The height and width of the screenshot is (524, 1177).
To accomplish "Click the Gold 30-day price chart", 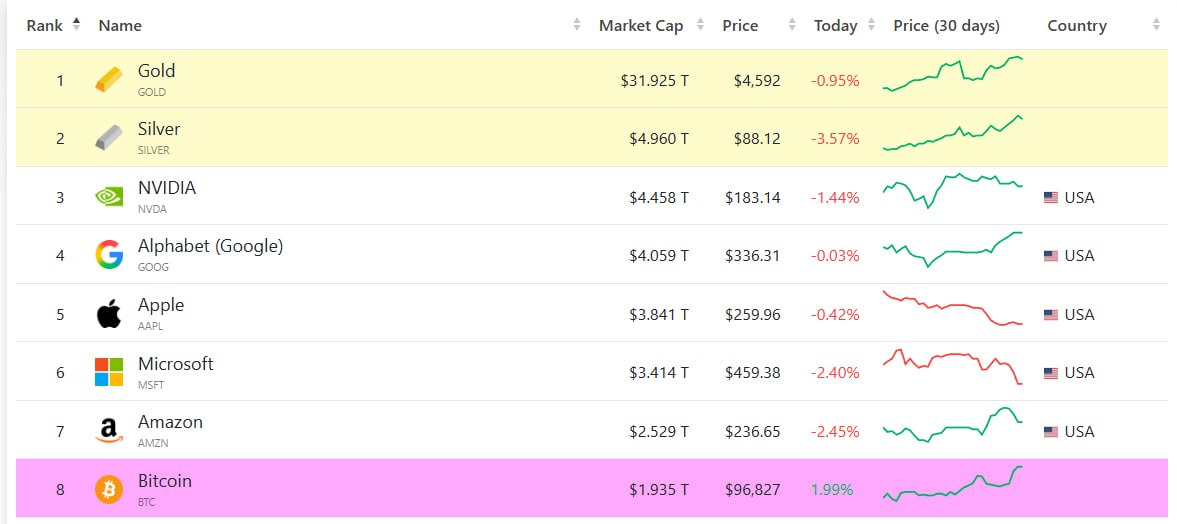I will point(952,75).
